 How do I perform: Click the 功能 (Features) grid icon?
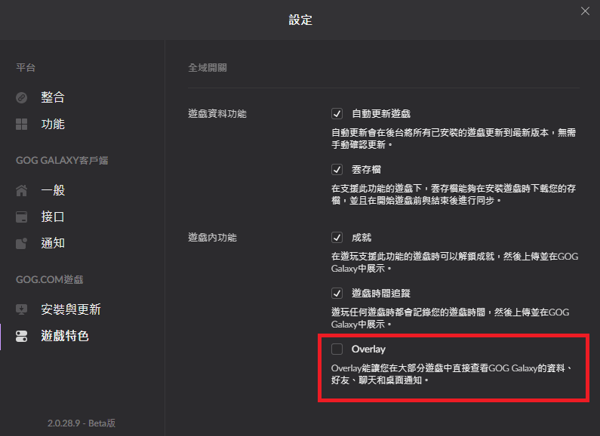pos(22,124)
